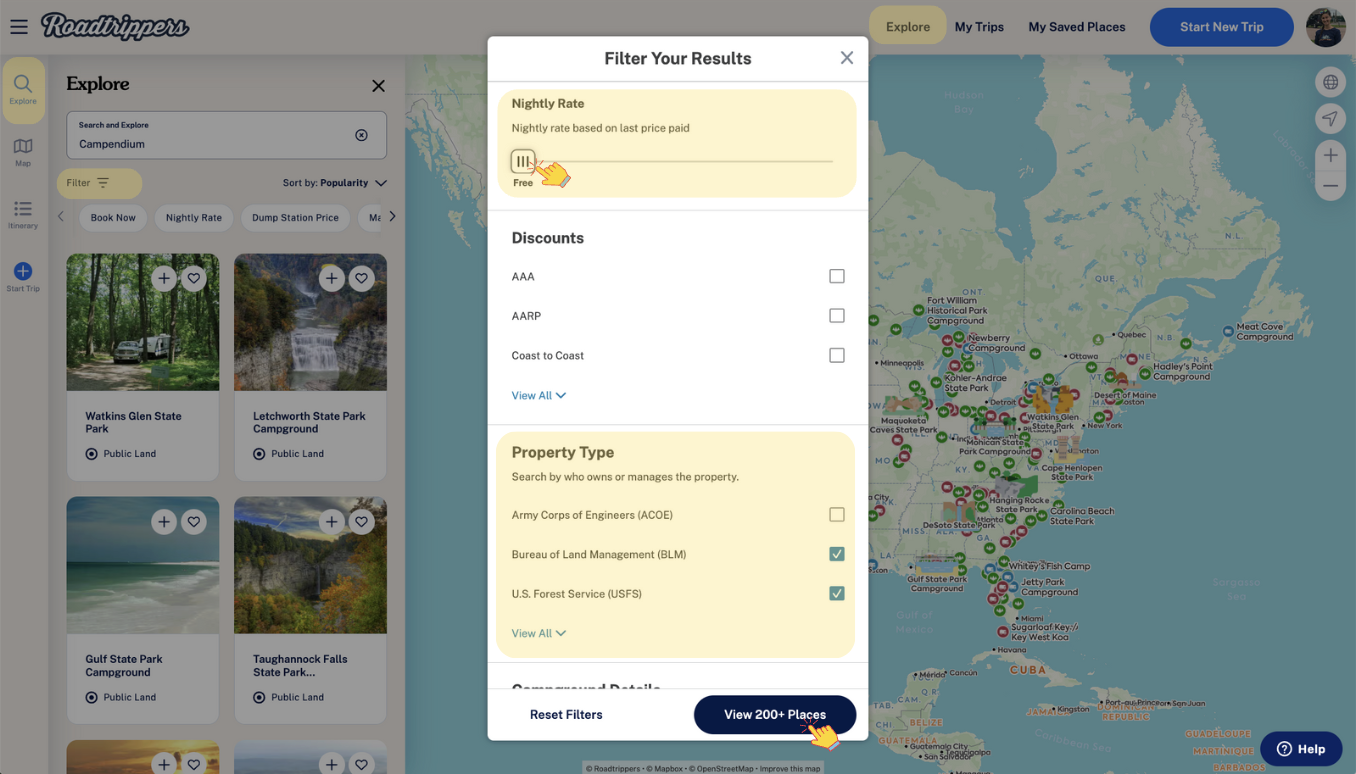
Task: Open Watkins Glen State Park photo
Action: tap(142, 323)
